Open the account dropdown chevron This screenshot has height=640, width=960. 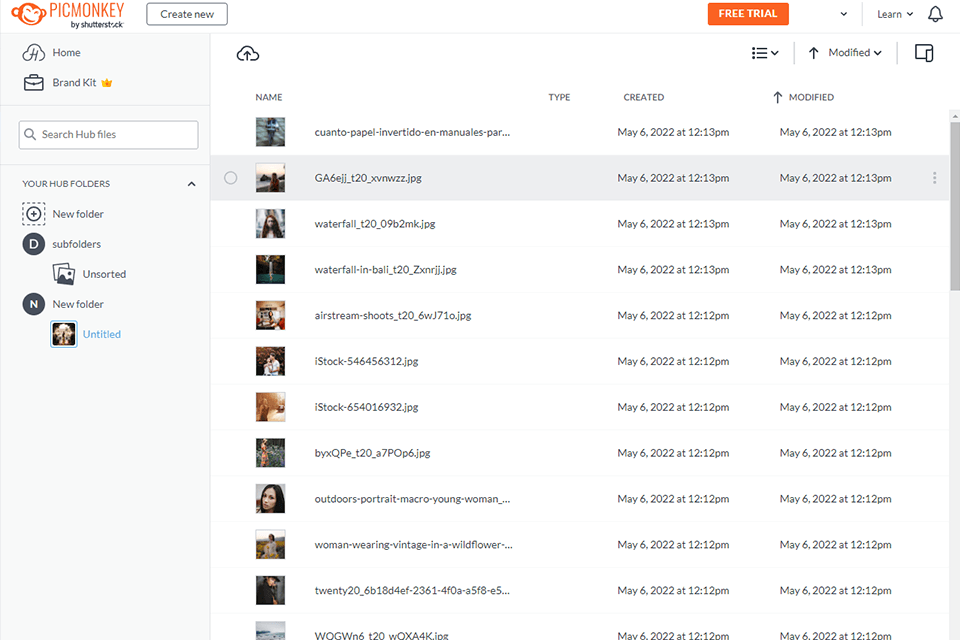coord(844,14)
